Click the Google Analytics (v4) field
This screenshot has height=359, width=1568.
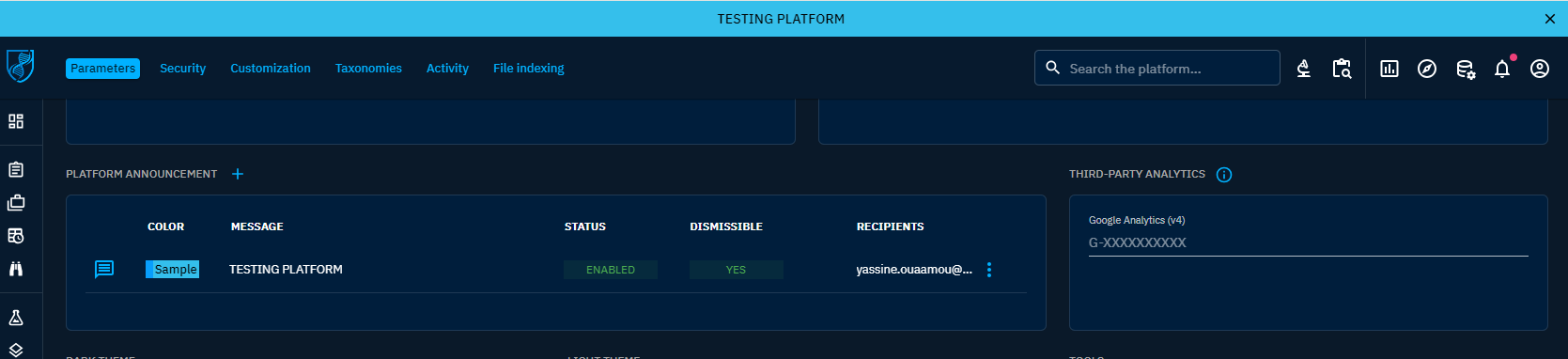point(1308,242)
